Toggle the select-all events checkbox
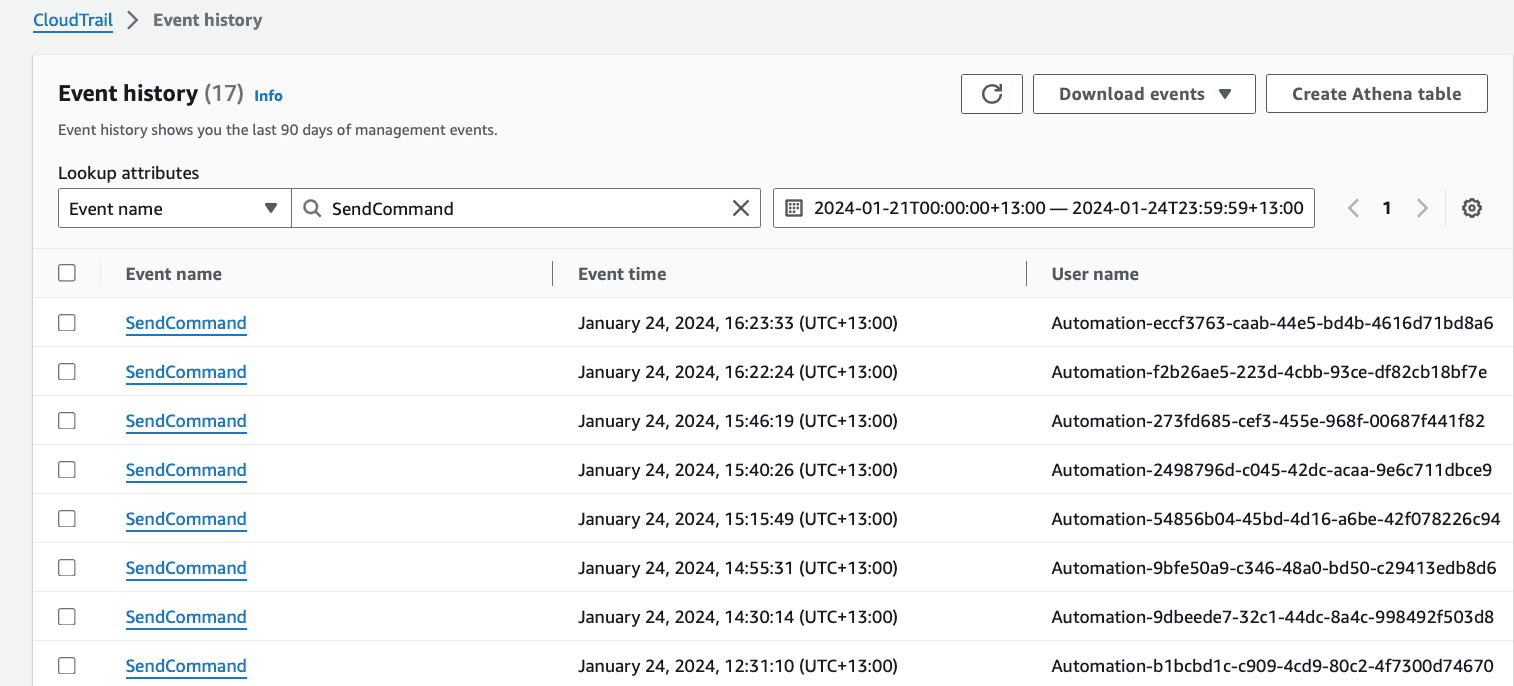 [x=67, y=273]
